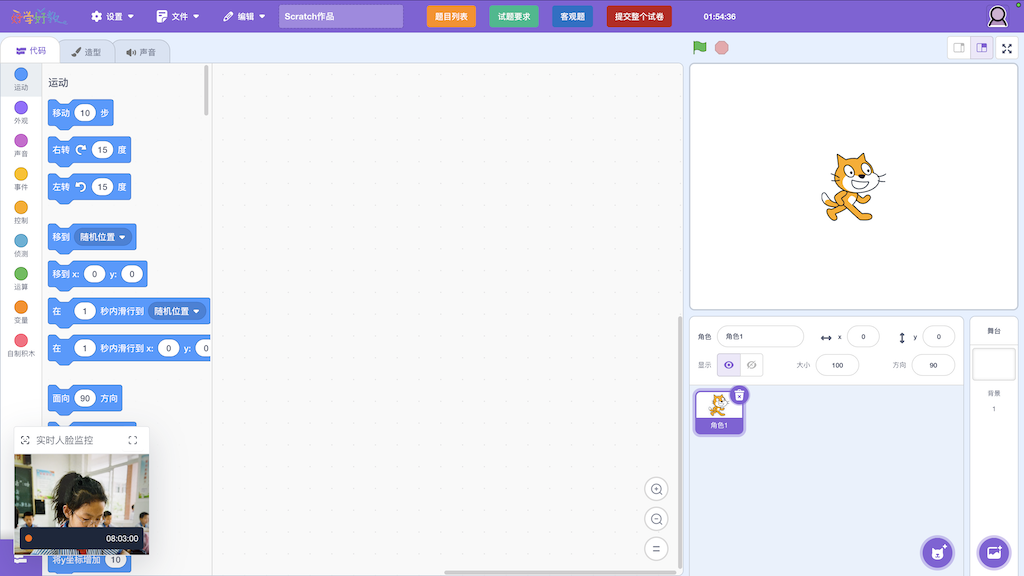1024x576 pixels.
Task: Expand the face monitoring video panel
Action: click(x=133, y=440)
